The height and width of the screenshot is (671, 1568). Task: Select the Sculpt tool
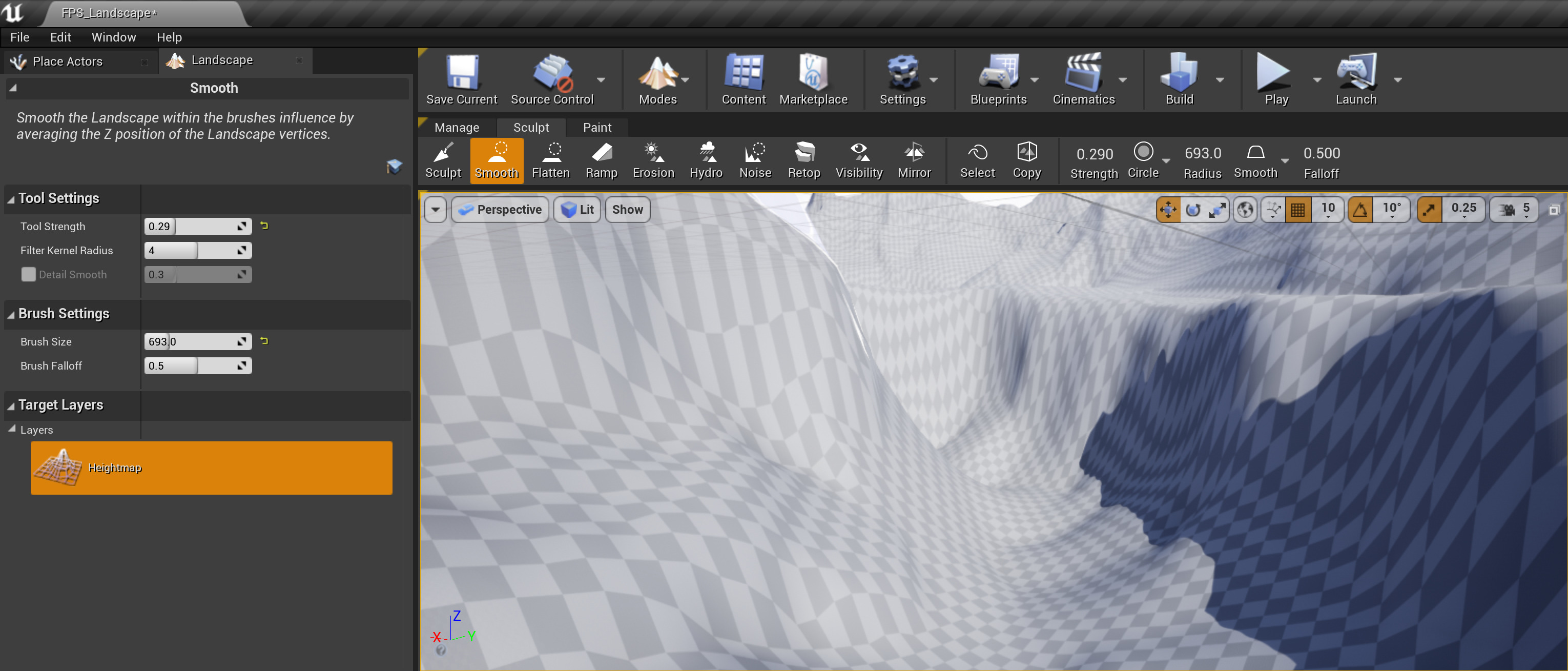(443, 160)
